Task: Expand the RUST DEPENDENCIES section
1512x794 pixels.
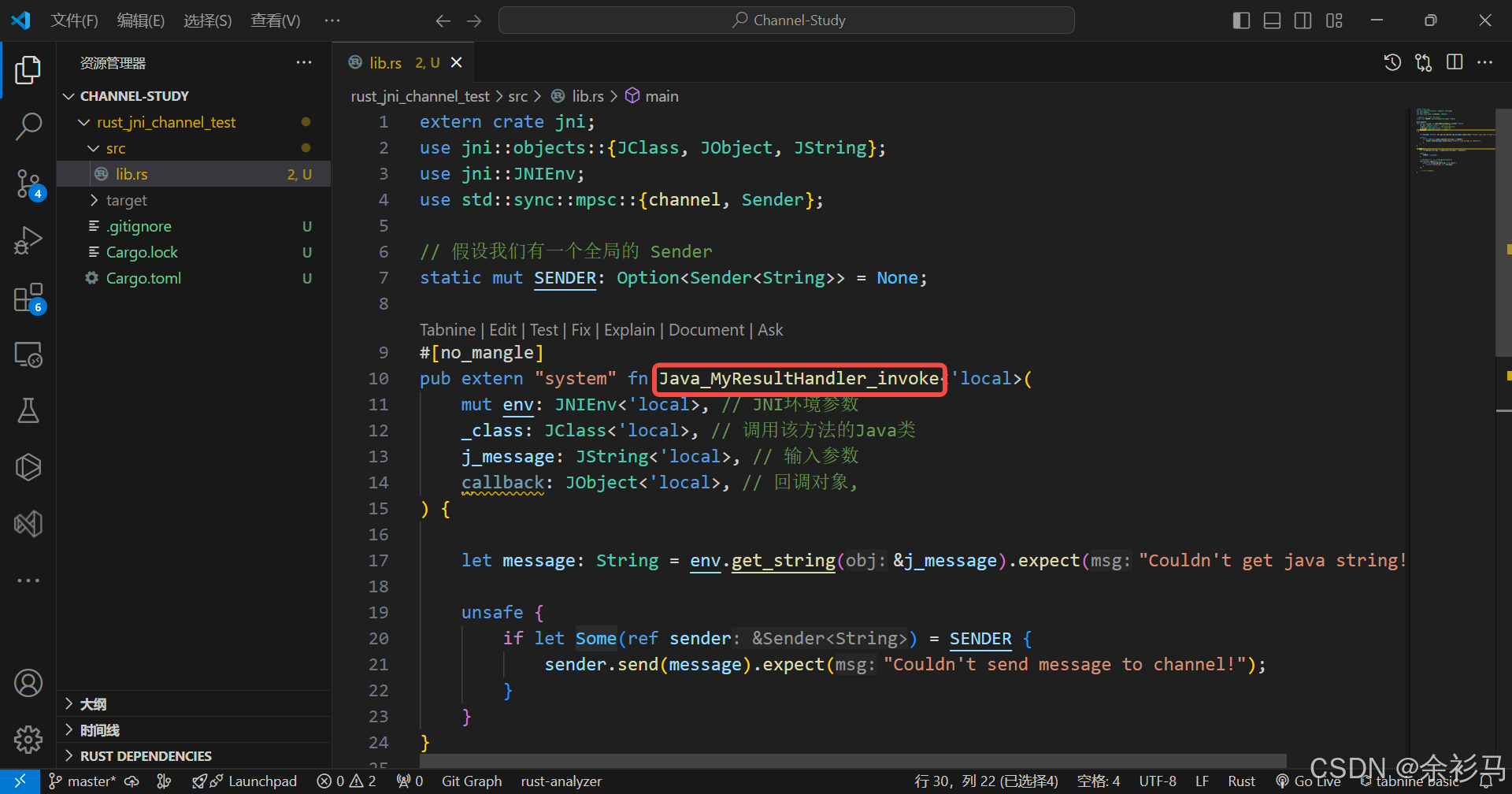Action: click(194, 756)
